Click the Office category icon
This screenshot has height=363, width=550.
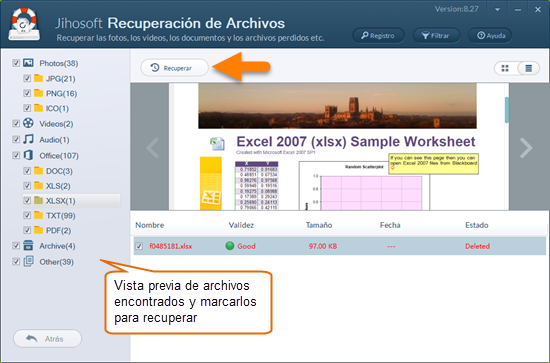[x=28, y=155]
